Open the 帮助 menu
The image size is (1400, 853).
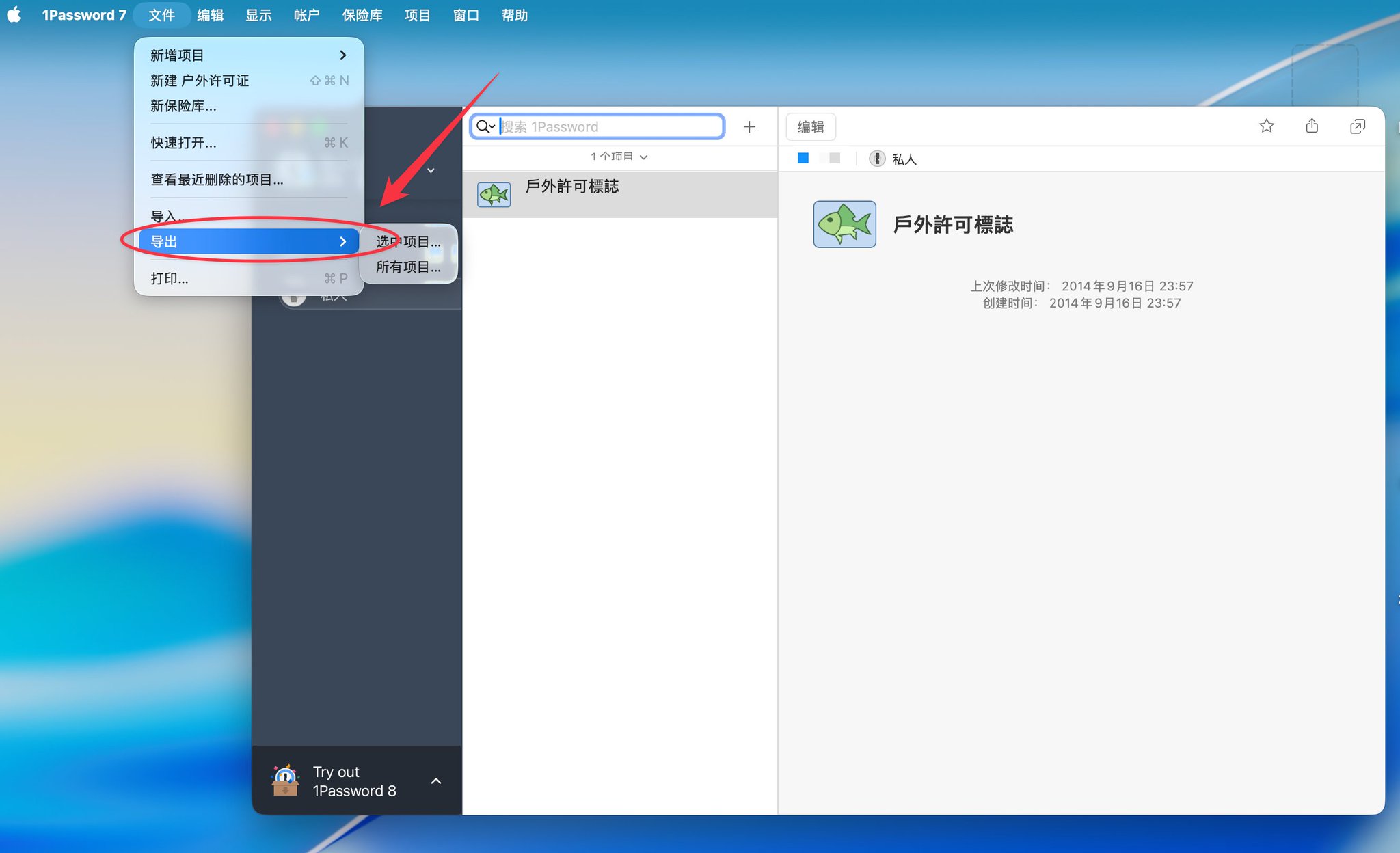(x=515, y=15)
